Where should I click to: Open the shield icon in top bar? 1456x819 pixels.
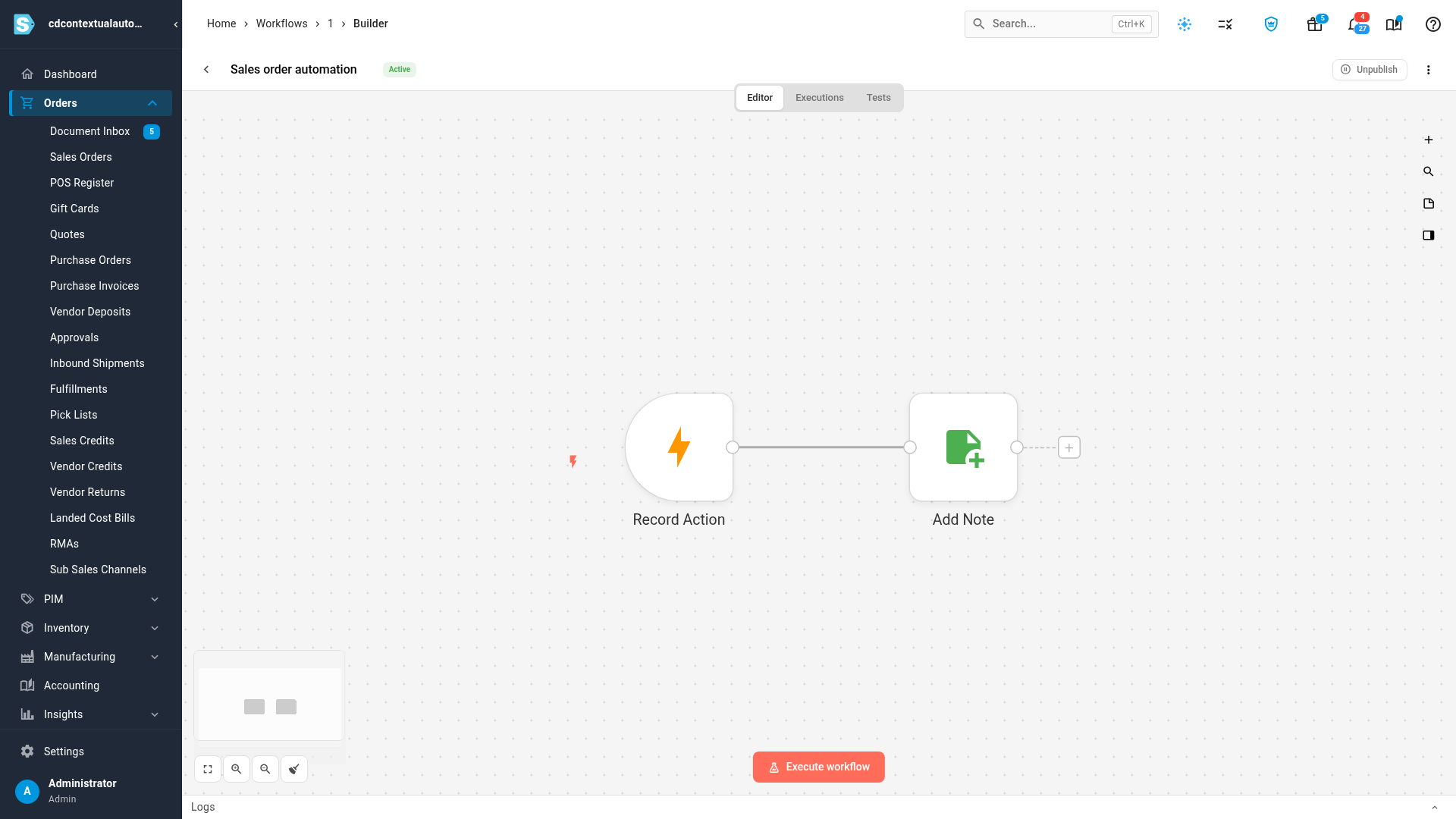[x=1272, y=24]
